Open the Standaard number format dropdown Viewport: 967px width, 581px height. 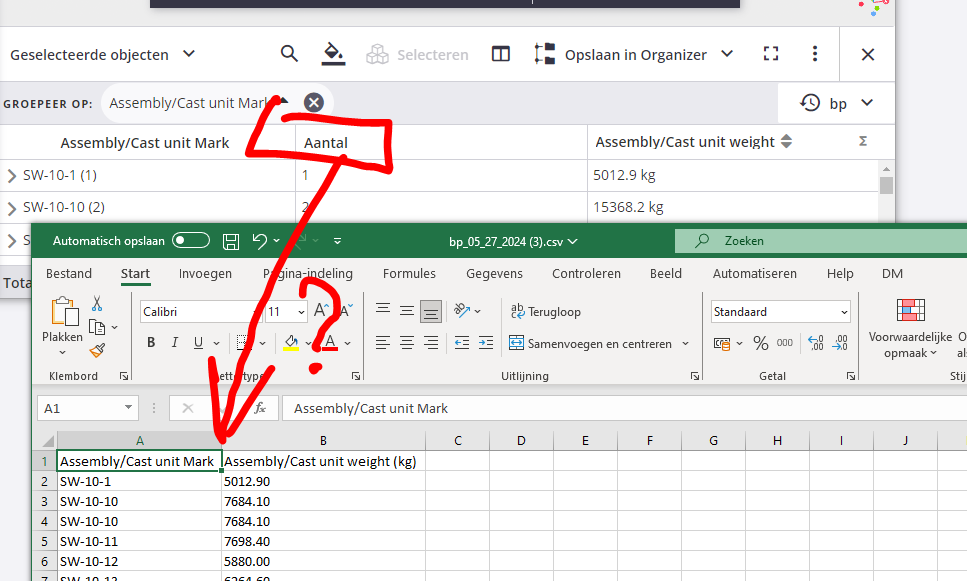click(x=844, y=312)
